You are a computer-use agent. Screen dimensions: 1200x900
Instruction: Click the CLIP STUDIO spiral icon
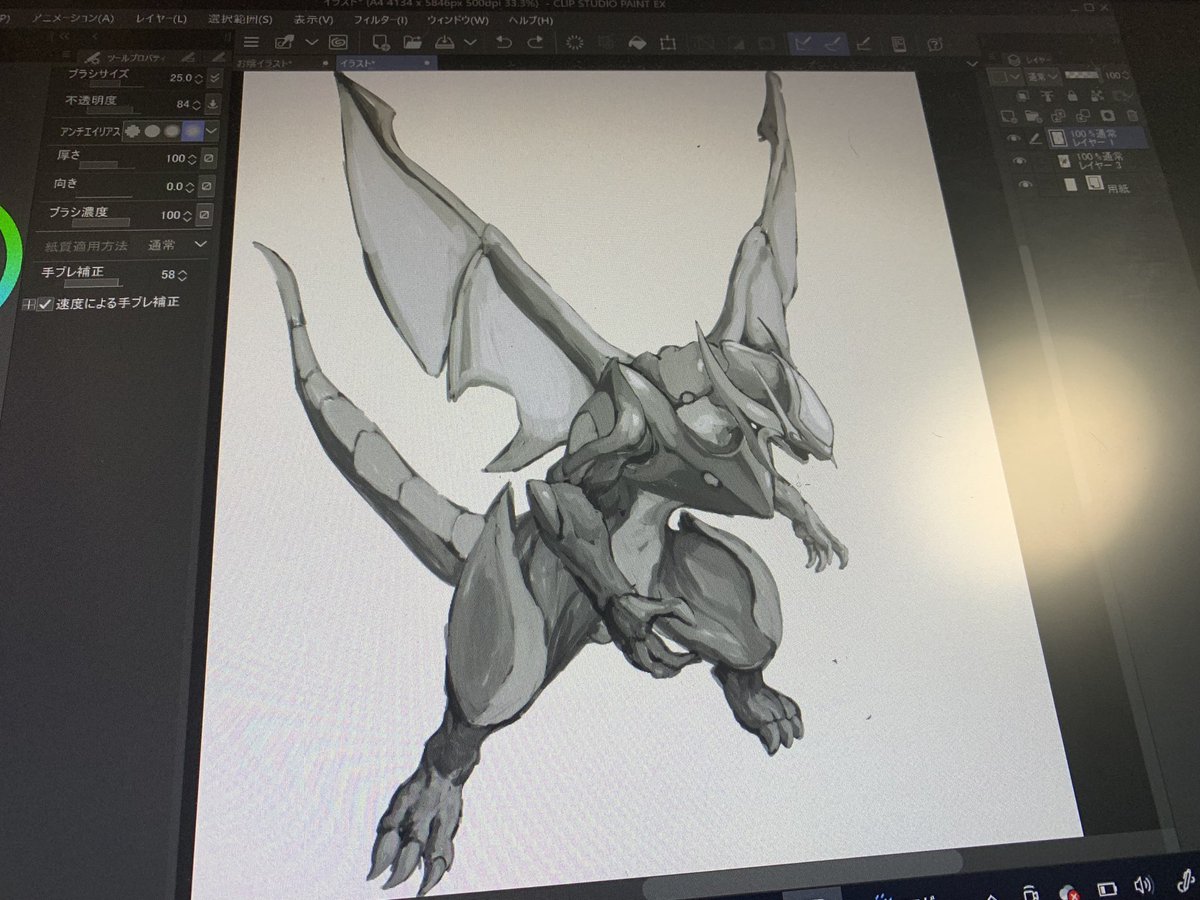click(338, 42)
